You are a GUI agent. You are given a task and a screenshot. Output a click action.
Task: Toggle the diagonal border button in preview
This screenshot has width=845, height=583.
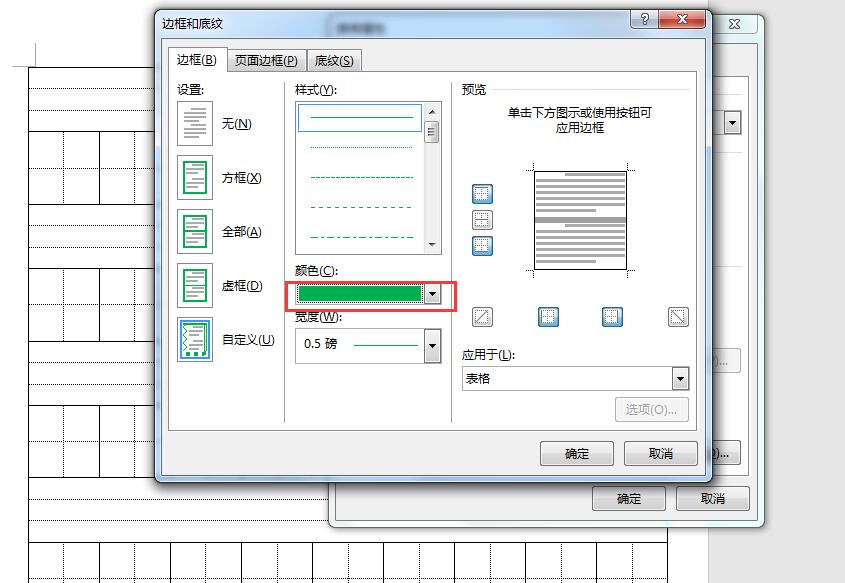click(482, 316)
